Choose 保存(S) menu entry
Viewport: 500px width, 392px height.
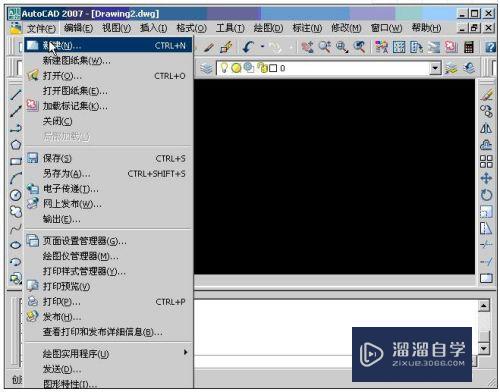click(108, 158)
